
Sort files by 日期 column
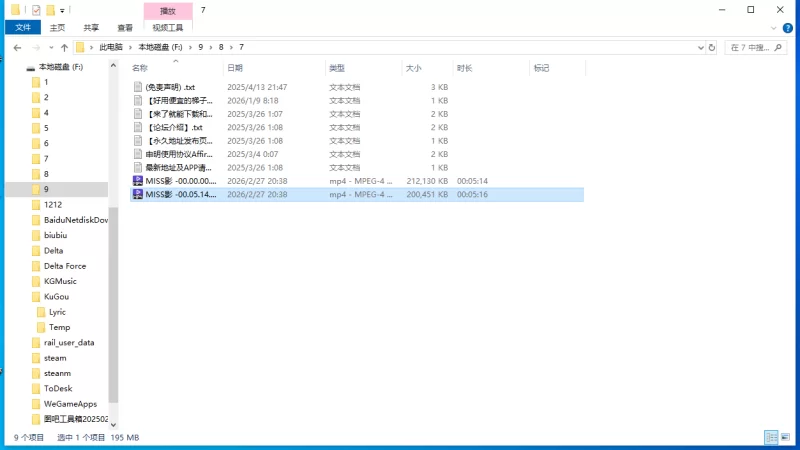235,68
